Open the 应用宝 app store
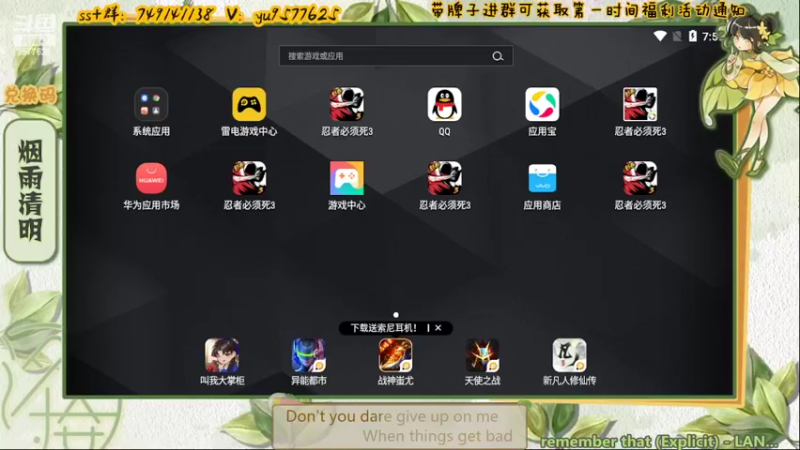Image resolution: width=800 pixels, height=450 pixels. point(542,105)
